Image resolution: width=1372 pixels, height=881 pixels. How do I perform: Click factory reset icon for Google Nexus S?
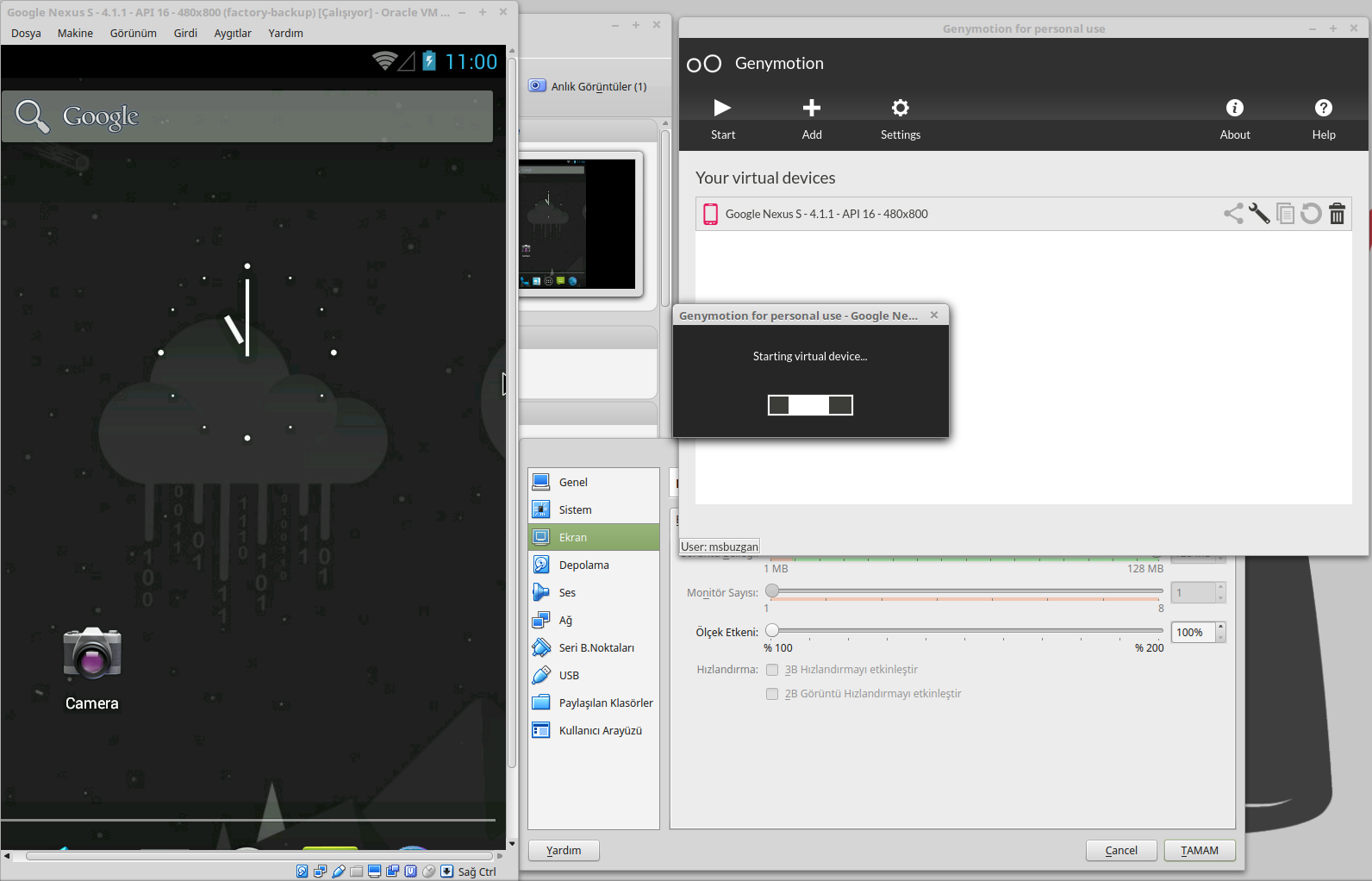pos(1311,214)
